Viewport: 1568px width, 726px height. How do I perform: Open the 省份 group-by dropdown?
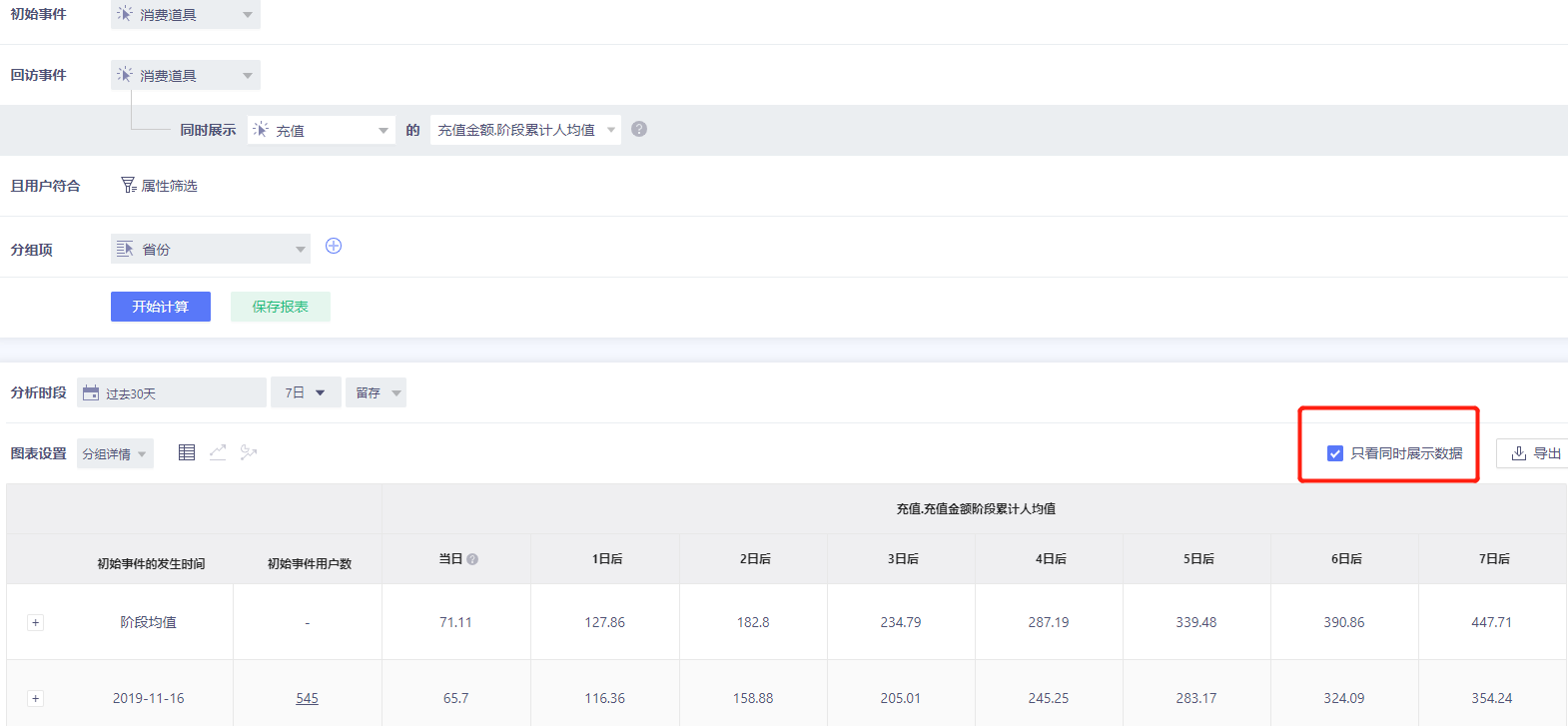[211, 249]
